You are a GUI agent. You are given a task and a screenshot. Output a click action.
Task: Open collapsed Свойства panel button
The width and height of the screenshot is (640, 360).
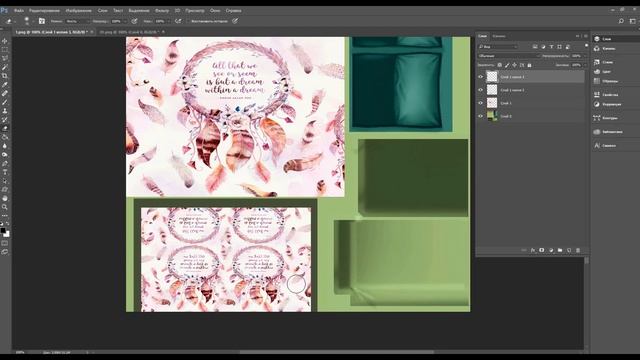606,95
